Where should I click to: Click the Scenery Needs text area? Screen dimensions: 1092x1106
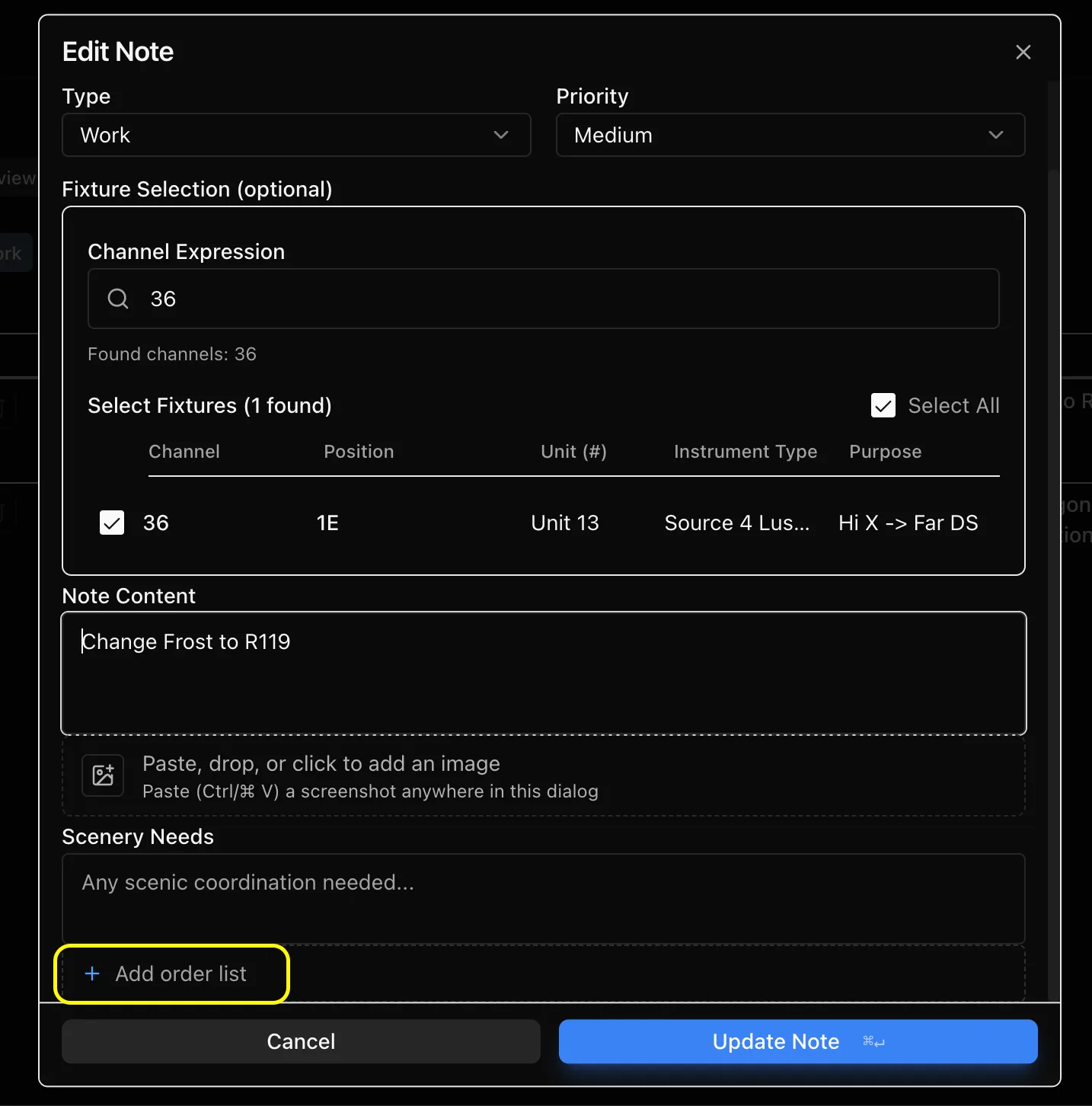pyautogui.click(x=544, y=899)
